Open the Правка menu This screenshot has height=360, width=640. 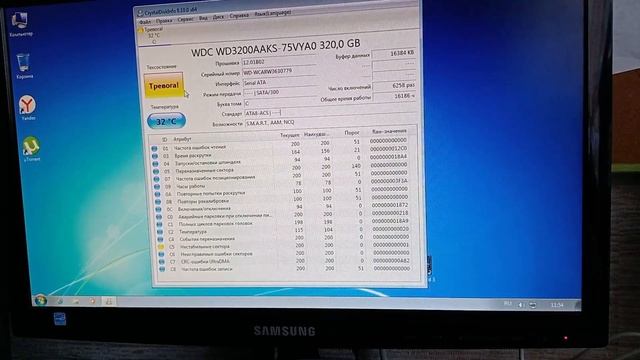[x=164, y=20]
